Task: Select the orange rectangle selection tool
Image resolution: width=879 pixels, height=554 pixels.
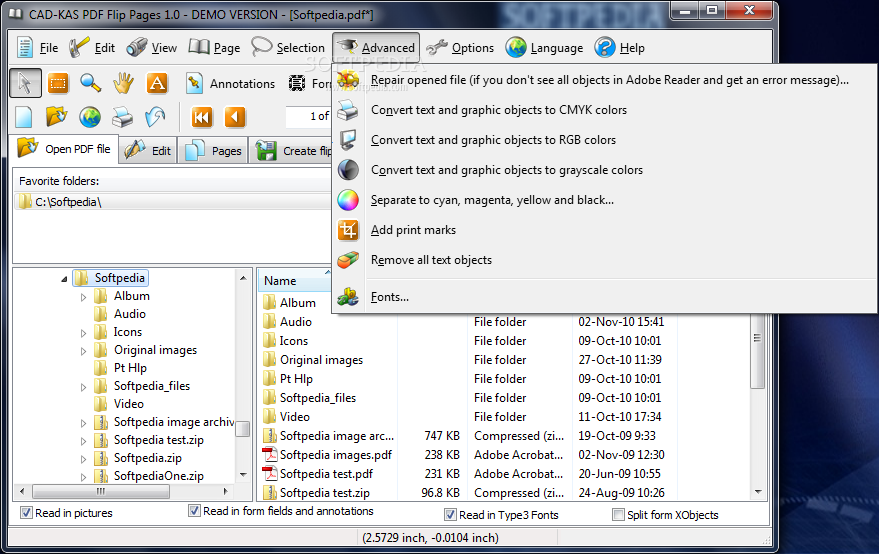Action: (58, 84)
